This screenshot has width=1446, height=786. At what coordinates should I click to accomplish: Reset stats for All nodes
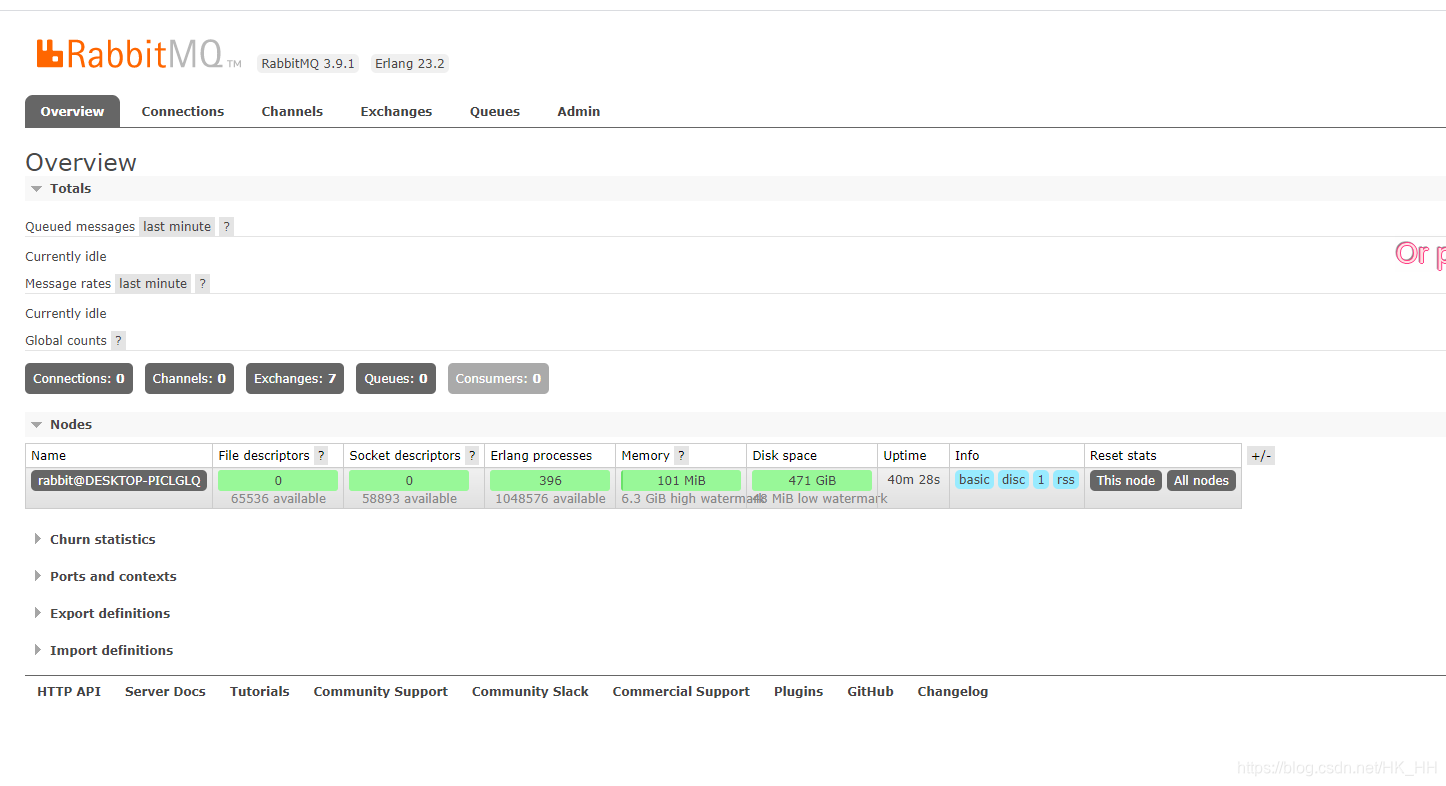tap(1201, 480)
